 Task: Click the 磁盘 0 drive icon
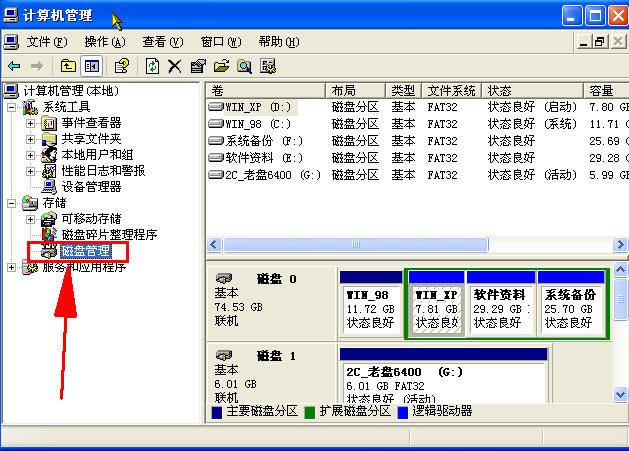[224, 278]
